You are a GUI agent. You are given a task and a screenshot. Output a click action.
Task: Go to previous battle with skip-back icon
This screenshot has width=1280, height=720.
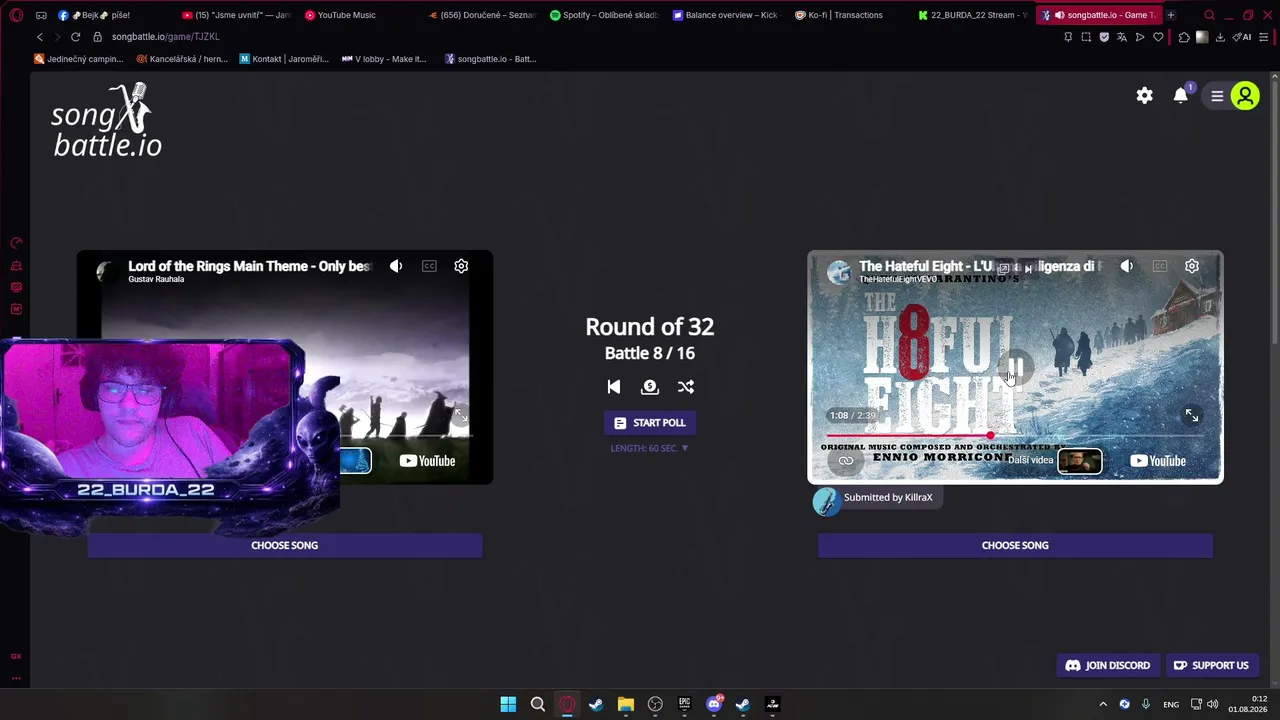click(614, 387)
